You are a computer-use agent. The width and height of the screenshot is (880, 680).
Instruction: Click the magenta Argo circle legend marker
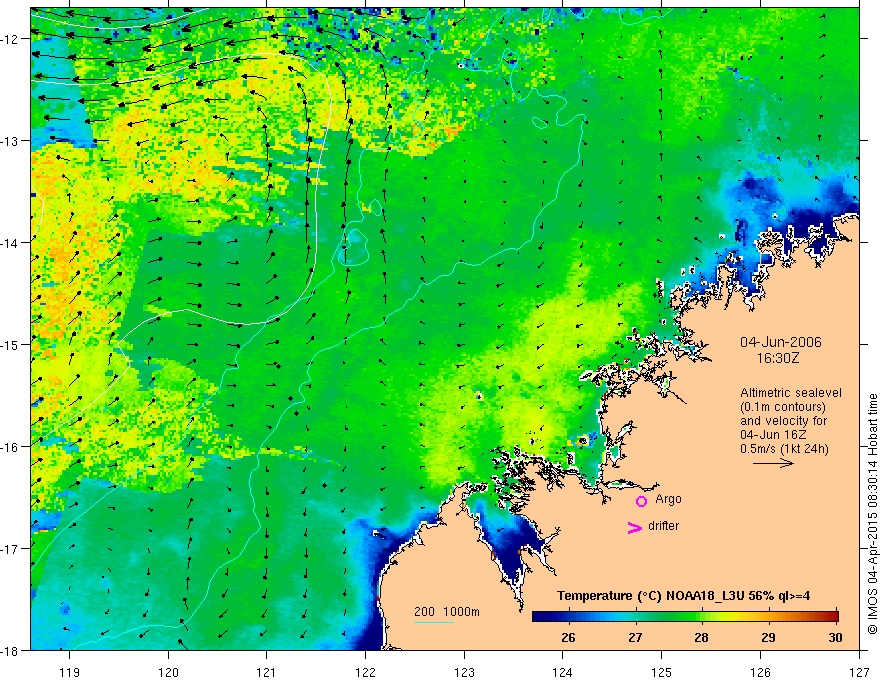(x=641, y=501)
